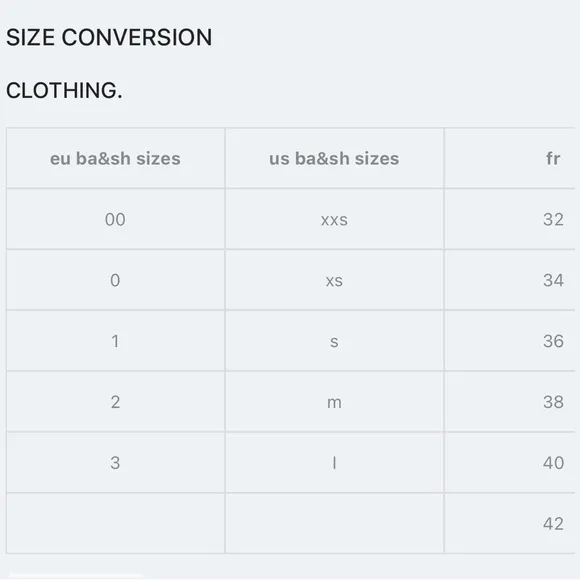Select the us ba&sh sizes column header
The width and height of the screenshot is (580, 580).
click(334, 158)
